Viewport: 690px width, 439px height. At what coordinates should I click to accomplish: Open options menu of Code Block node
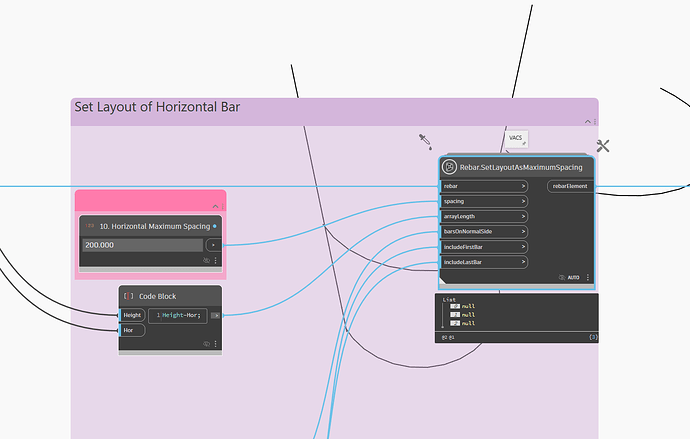216,344
